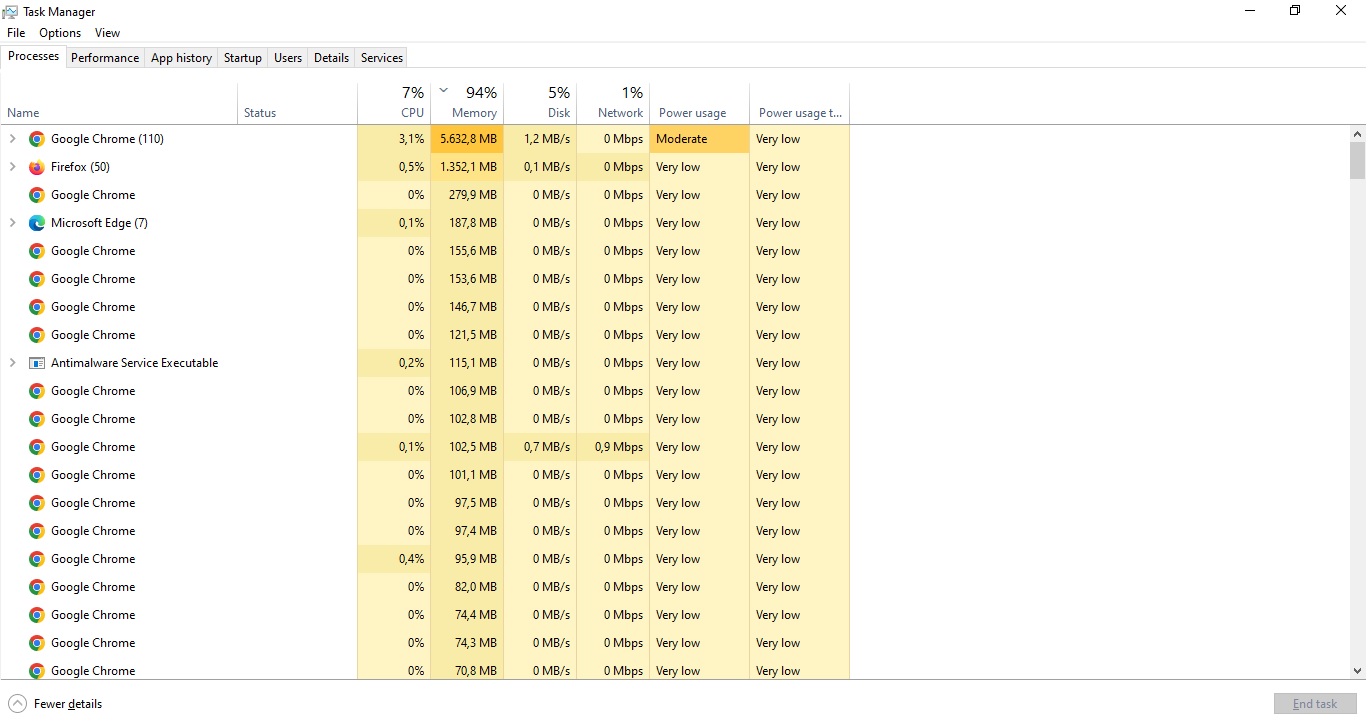Expand the Google Chrome (110) process tree
The width and height of the screenshot is (1368, 728).
[x=12, y=139]
